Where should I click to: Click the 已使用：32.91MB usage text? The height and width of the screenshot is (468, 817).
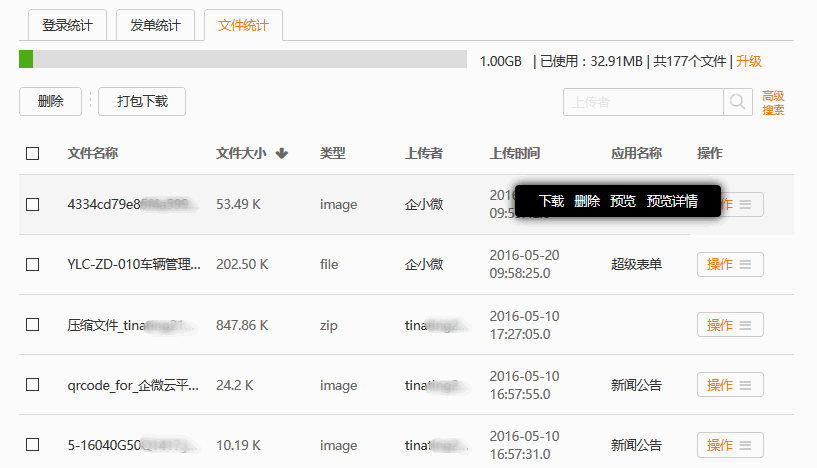pyautogui.click(x=591, y=61)
